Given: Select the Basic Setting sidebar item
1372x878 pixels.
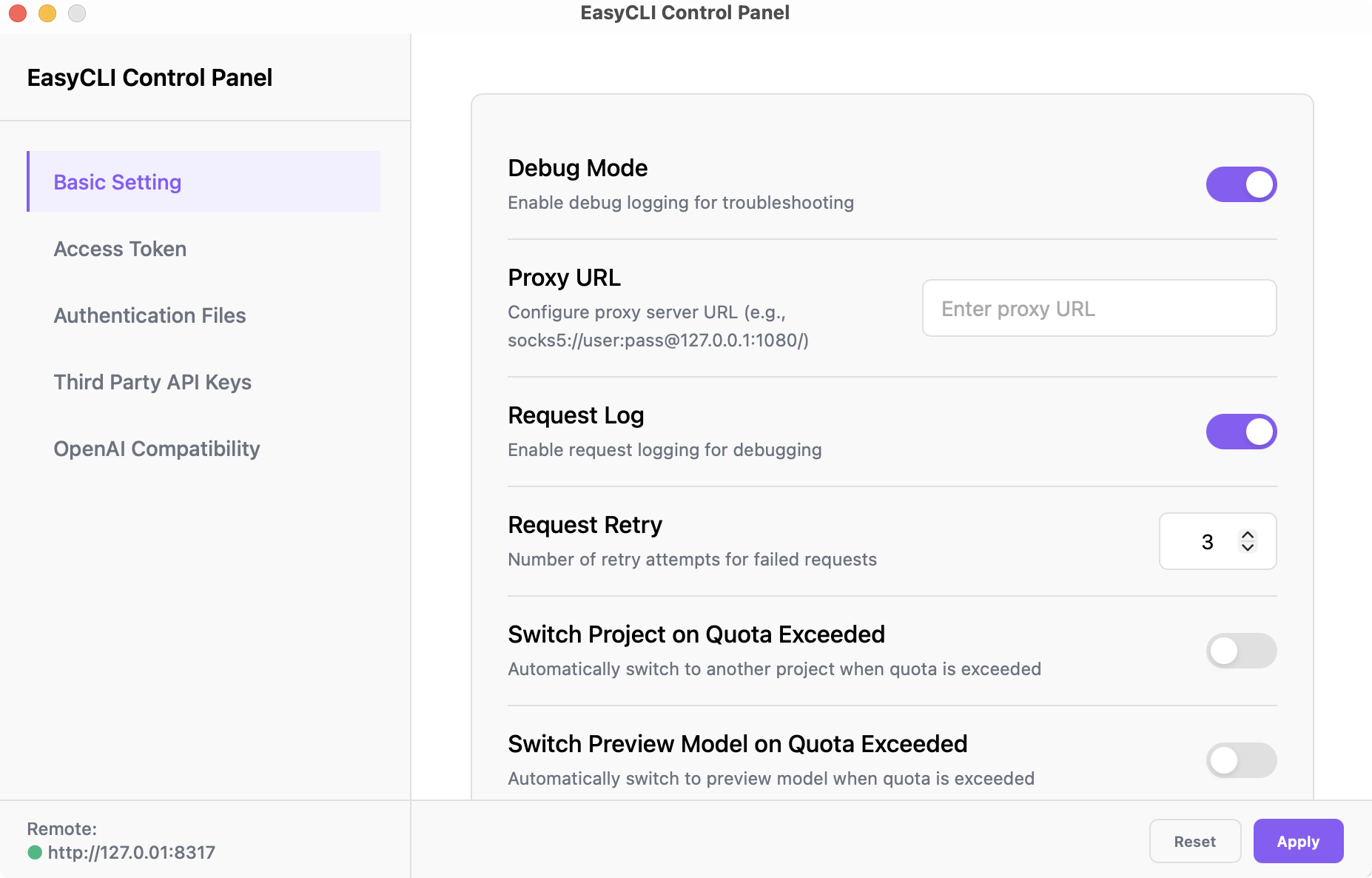Looking at the screenshot, I should pos(118,182).
